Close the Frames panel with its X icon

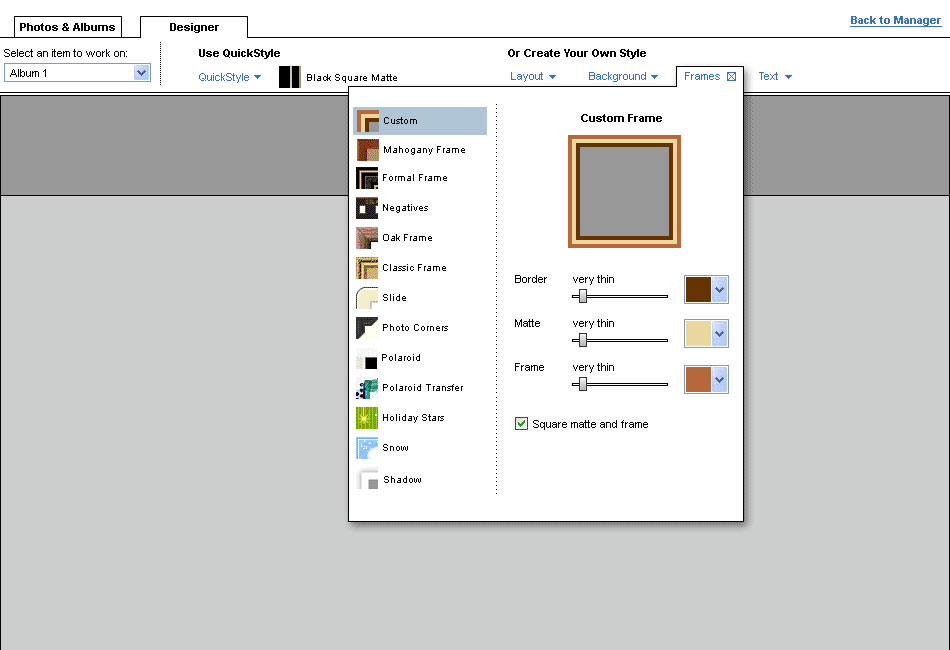pyautogui.click(x=731, y=76)
